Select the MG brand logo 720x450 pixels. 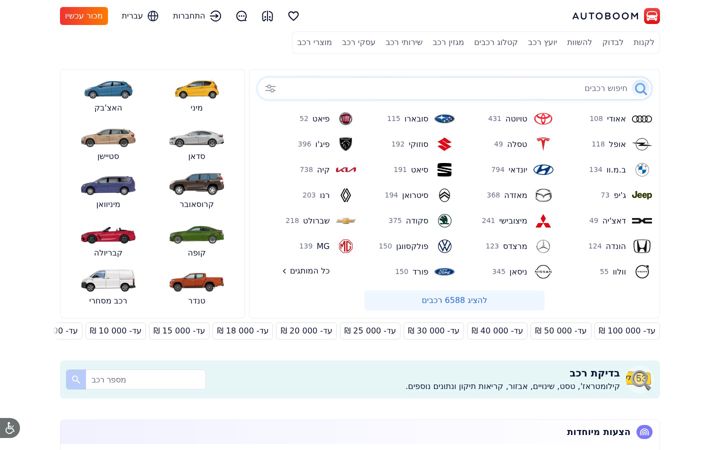(345, 246)
